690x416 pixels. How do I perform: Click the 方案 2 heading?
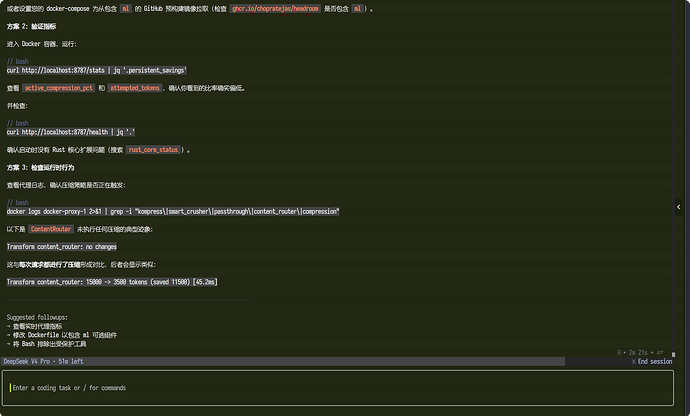coord(31,26)
